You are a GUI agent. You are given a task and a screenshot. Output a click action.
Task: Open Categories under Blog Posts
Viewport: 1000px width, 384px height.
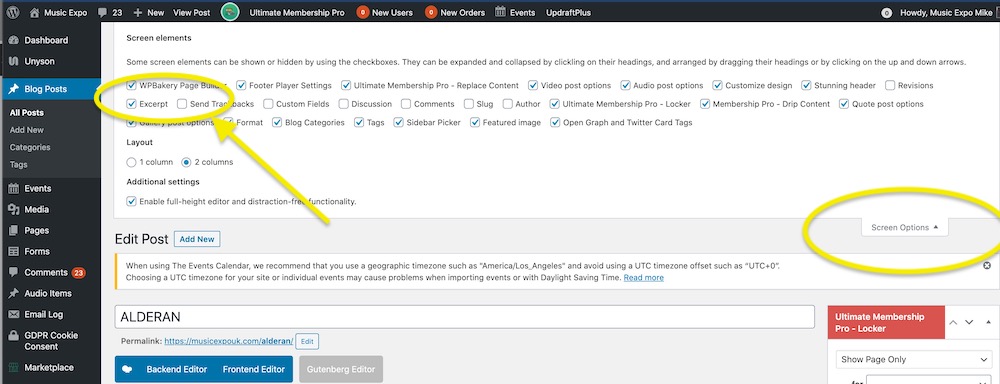coord(30,147)
